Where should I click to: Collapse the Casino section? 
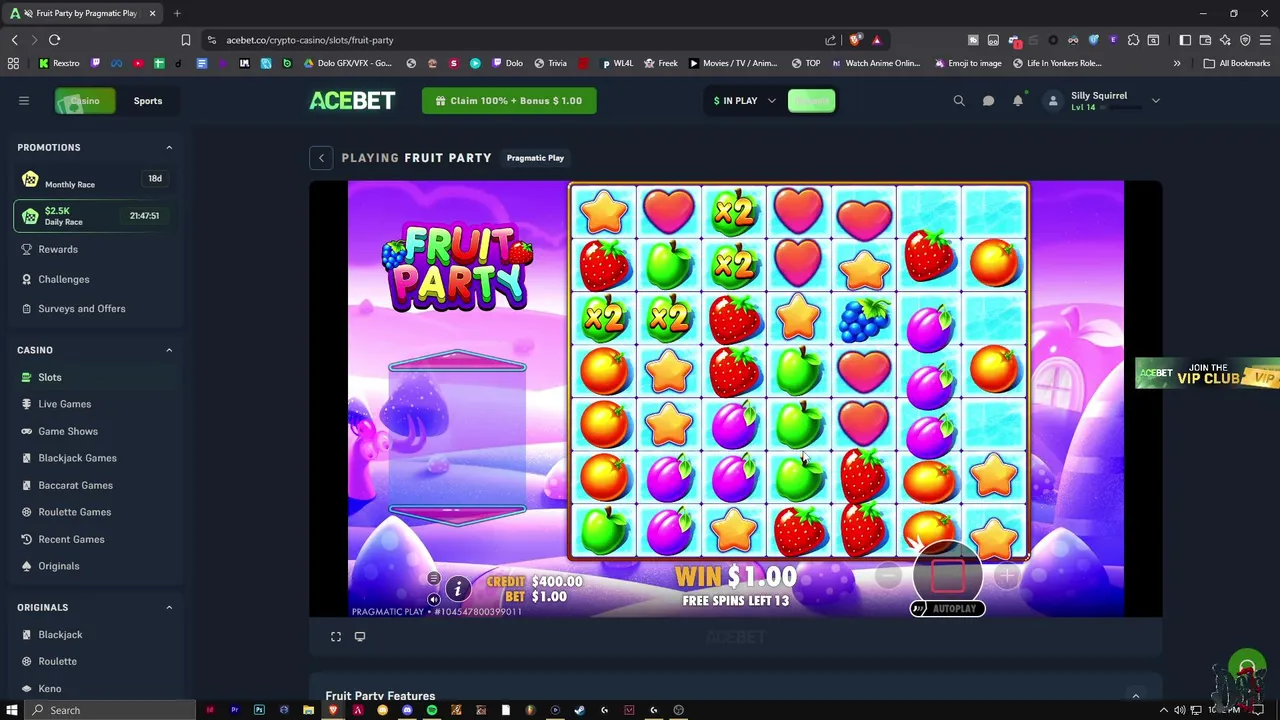click(x=169, y=350)
